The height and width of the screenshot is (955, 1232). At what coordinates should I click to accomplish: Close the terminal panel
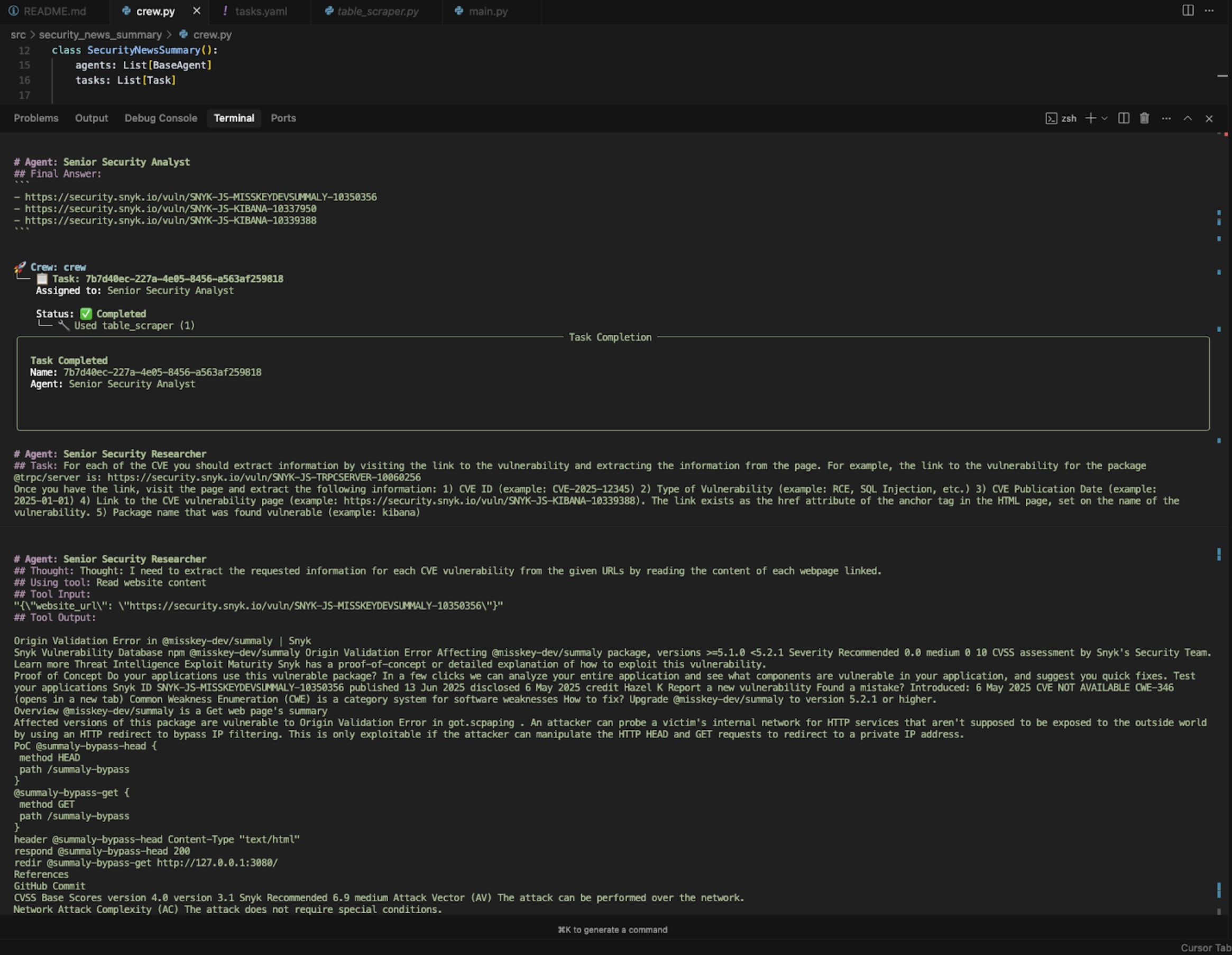(1209, 118)
